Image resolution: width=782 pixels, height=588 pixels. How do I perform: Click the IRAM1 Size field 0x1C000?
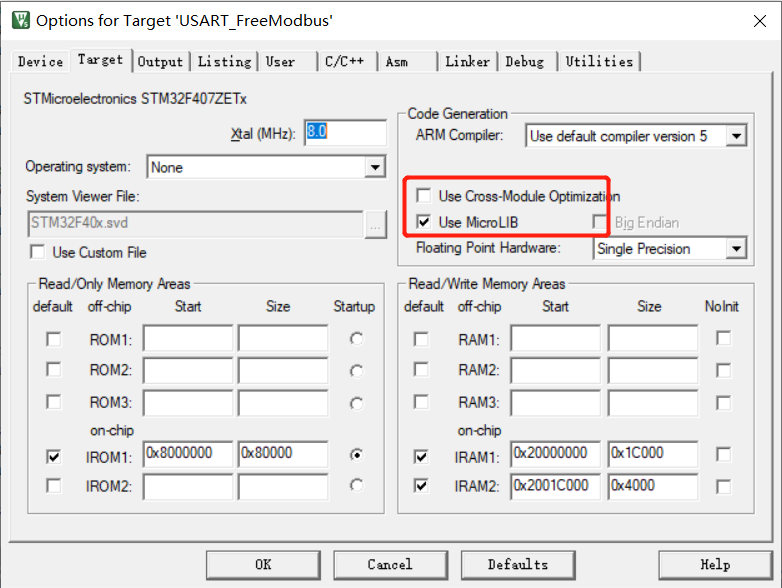point(653,454)
